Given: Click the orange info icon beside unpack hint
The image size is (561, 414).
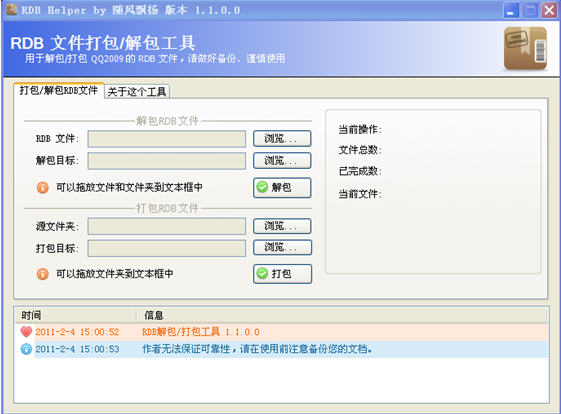Looking at the screenshot, I should (x=43, y=187).
